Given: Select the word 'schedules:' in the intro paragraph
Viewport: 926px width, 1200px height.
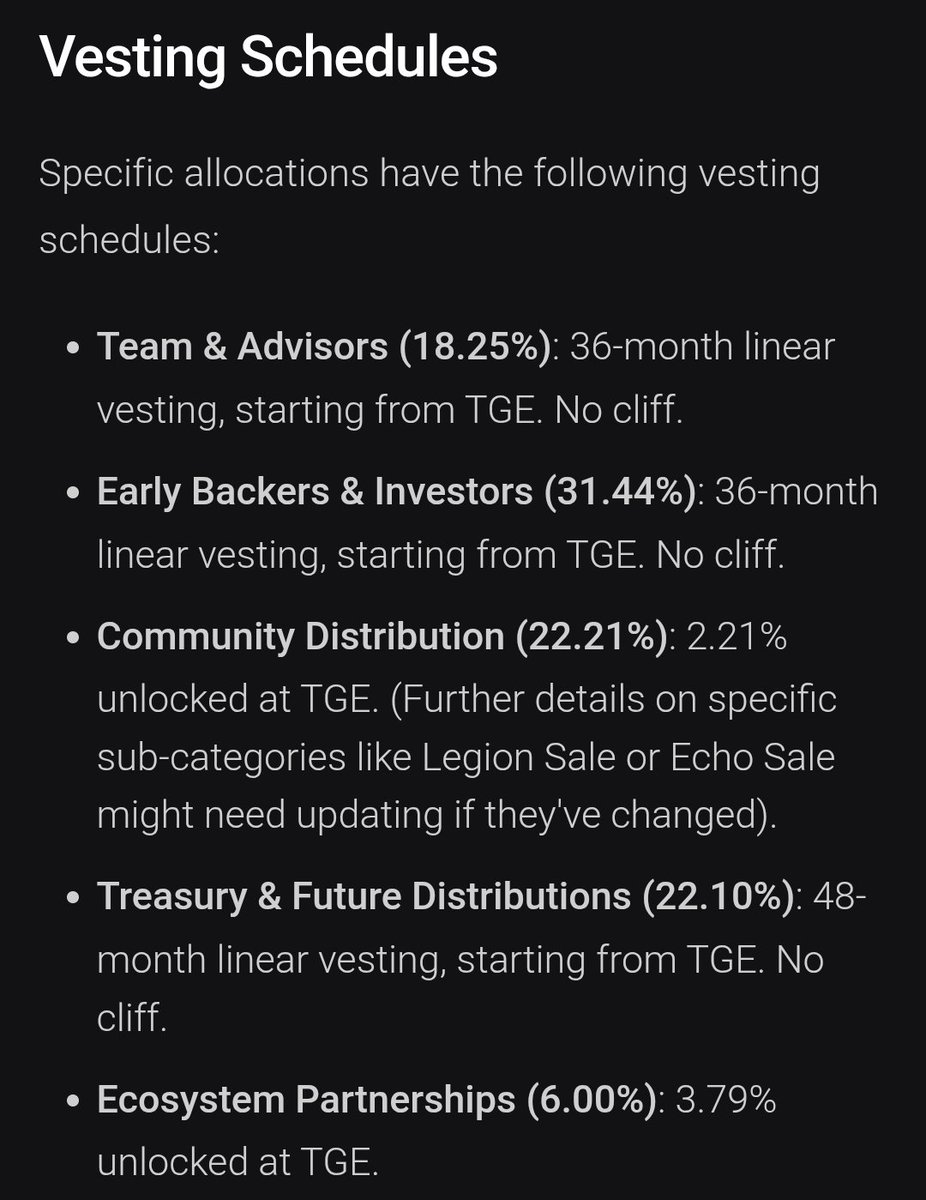Looking at the screenshot, I should click(128, 240).
